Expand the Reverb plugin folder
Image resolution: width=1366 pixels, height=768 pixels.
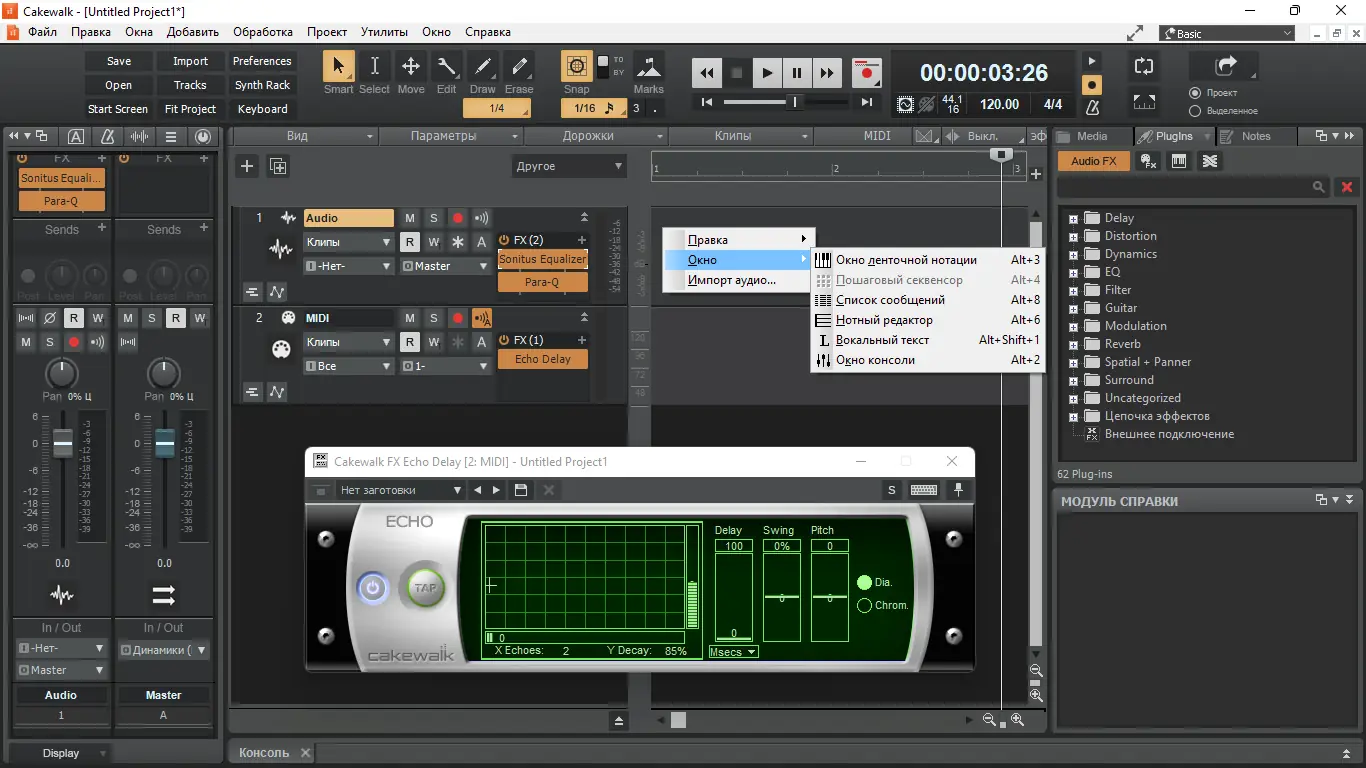pos(1074,344)
